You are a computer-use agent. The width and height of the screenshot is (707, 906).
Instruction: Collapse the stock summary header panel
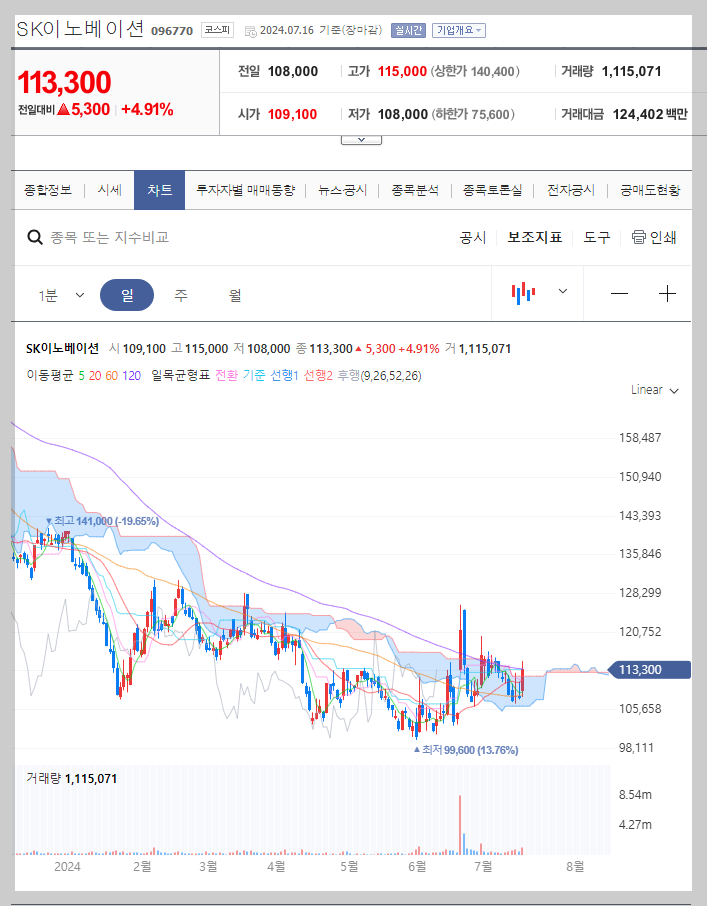tap(361, 138)
